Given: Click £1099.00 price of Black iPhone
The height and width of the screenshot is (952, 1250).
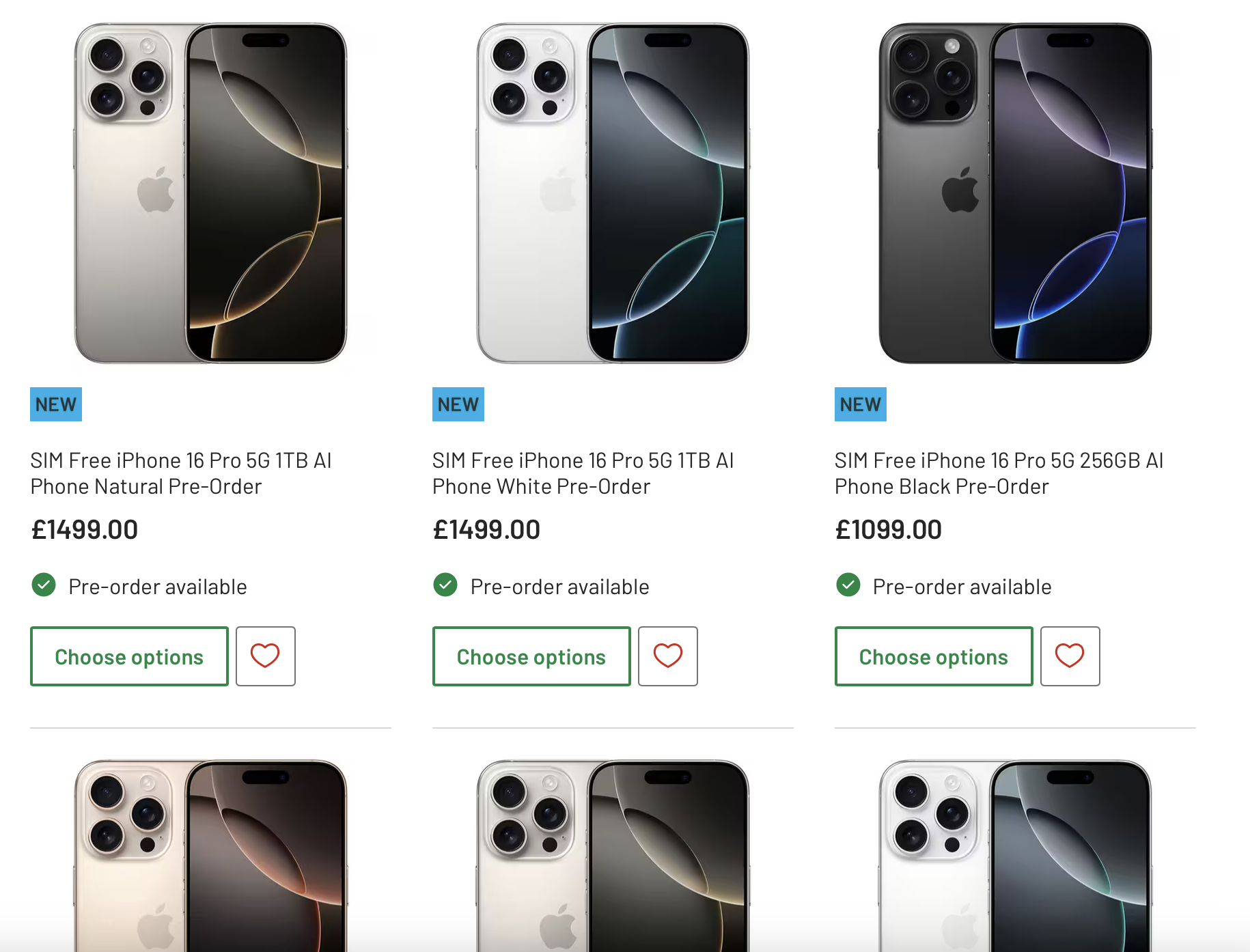Looking at the screenshot, I should click(888, 530).
